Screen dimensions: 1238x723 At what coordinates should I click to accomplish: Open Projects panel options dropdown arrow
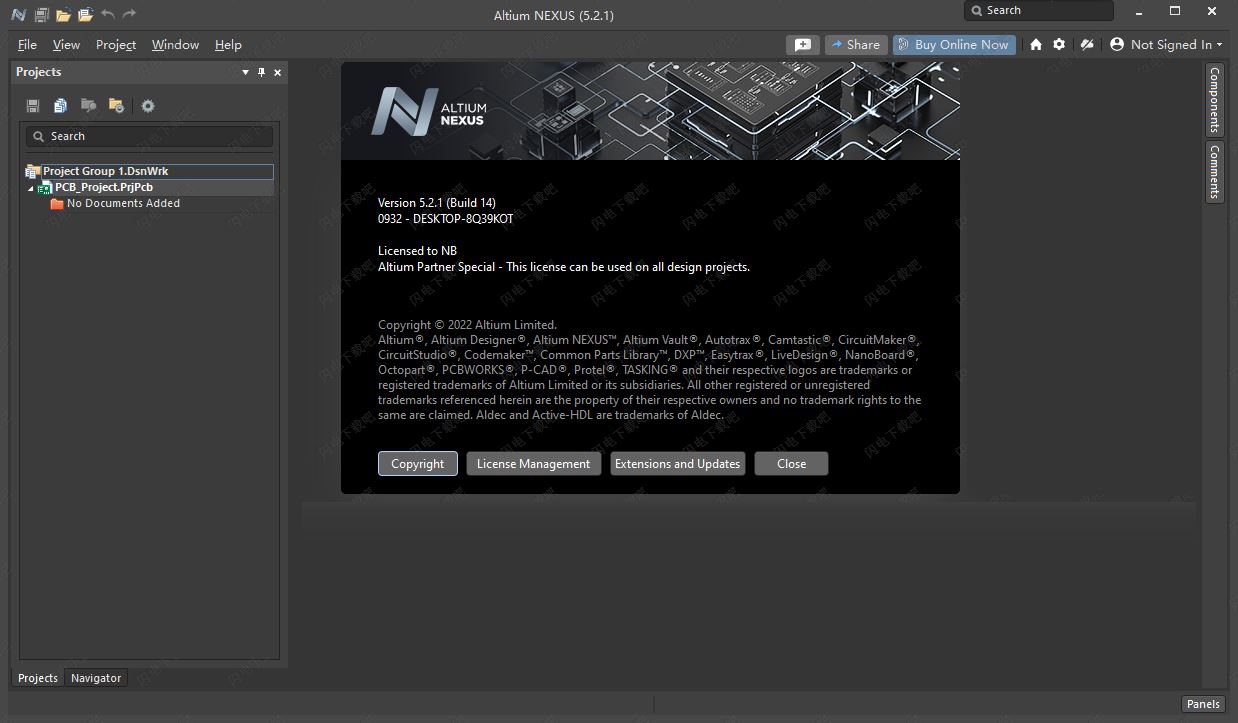coord(246,72)
